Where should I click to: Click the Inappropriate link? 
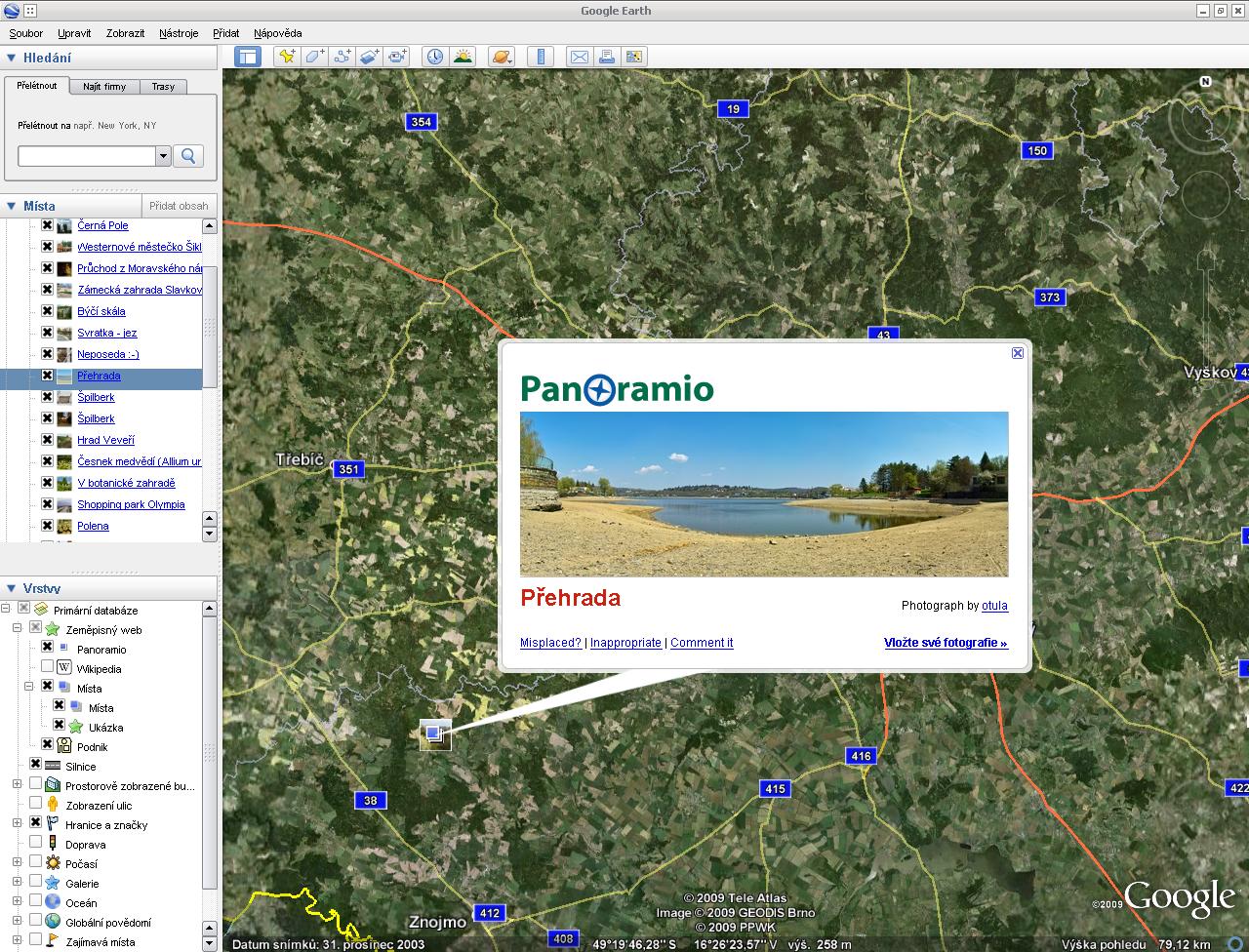(x=625, y=643)
